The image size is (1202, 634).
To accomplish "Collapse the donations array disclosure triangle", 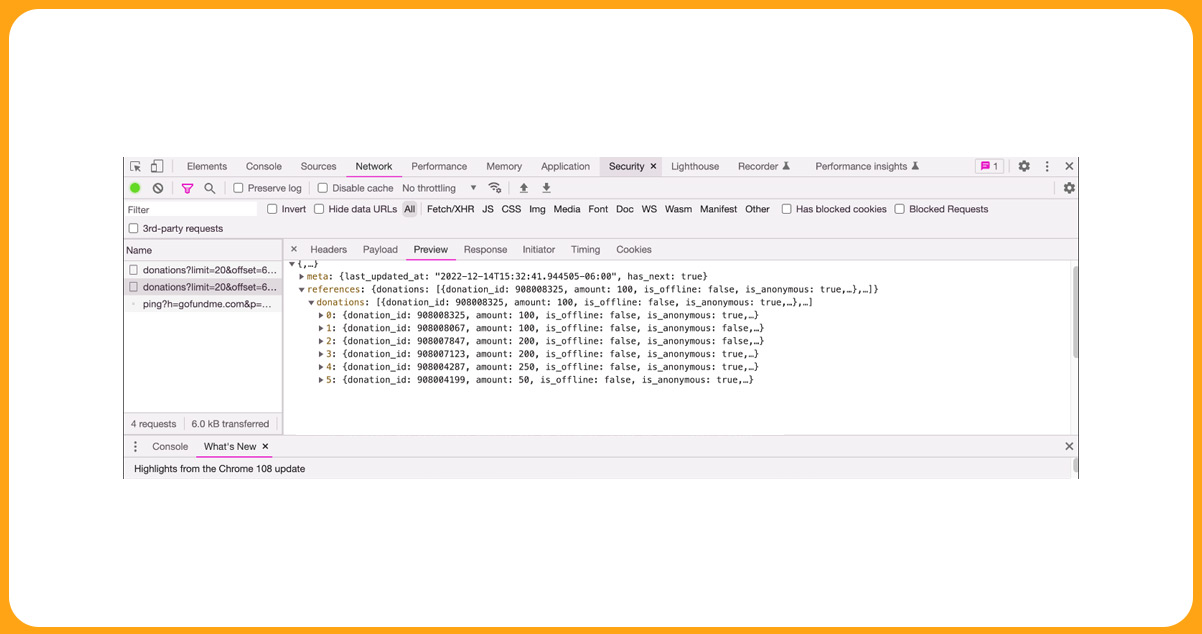I will [x=311, y=302].
